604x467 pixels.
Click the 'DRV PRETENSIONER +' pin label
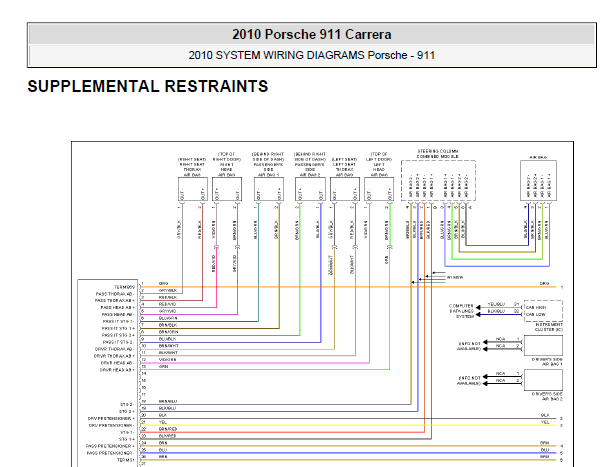tap(111, 418)
